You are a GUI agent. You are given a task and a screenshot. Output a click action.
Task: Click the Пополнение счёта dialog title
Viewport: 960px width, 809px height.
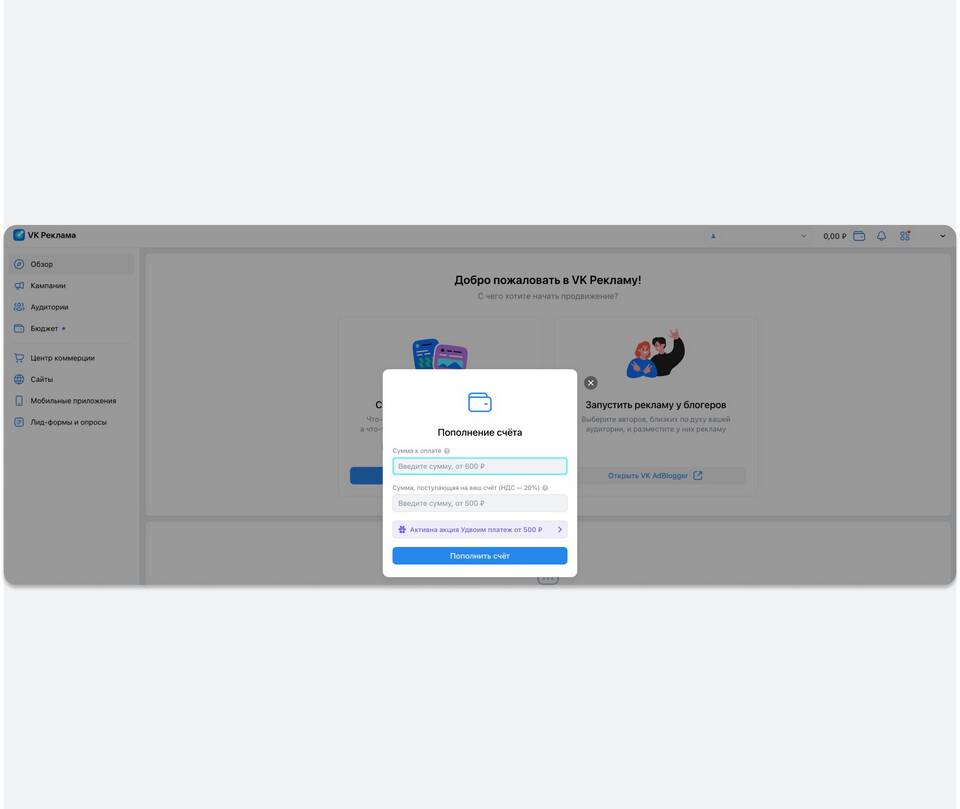[x=480, y=432]
